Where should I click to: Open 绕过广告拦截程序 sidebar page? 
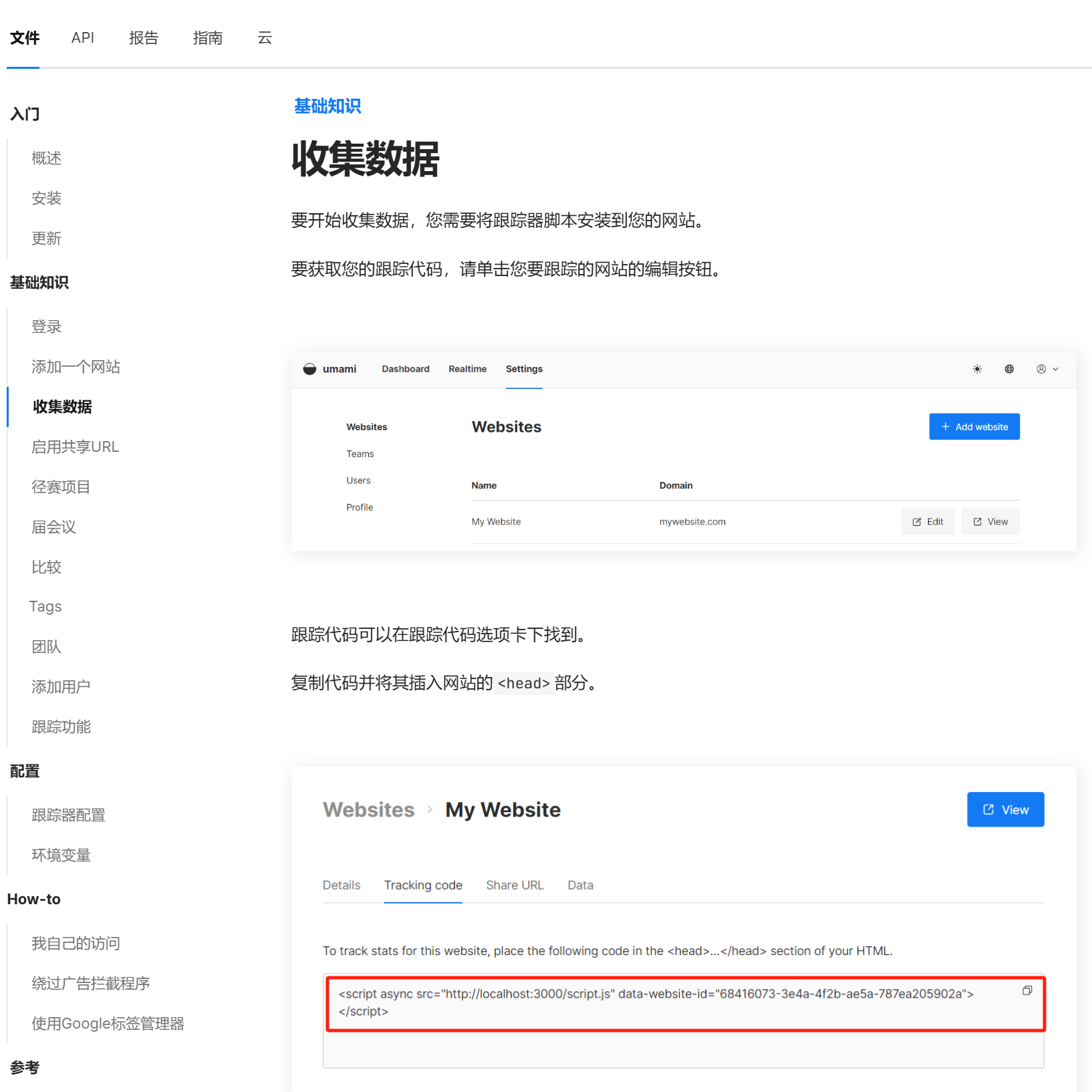pos(90,983)
